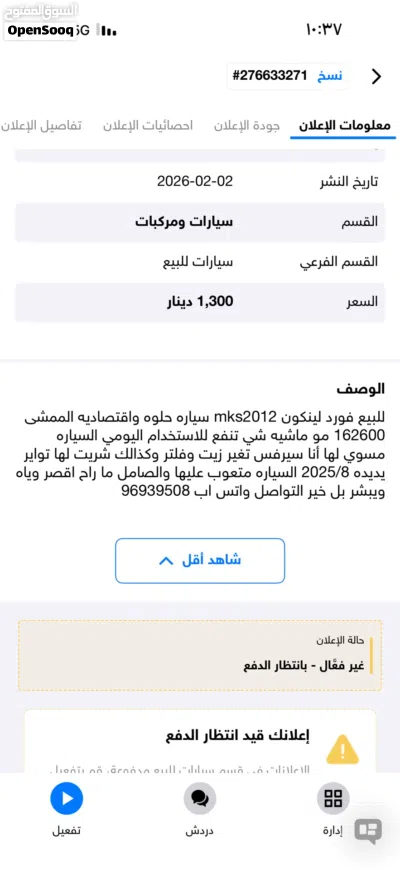Image resolution: width=400 pixels, height=869 pixels.
Task: Switch to جودة الإعلان tab
Action: click(247, 125)
